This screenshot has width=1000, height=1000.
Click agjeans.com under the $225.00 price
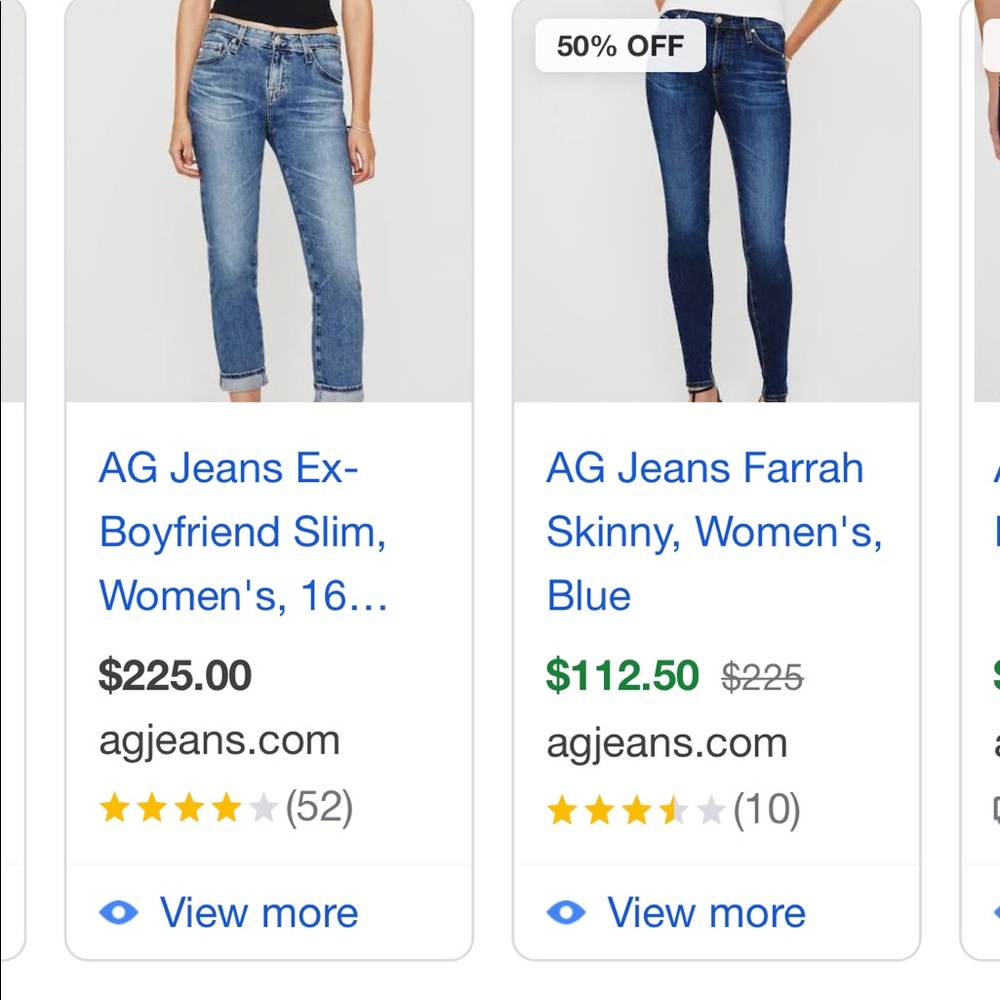click(219, 741)
